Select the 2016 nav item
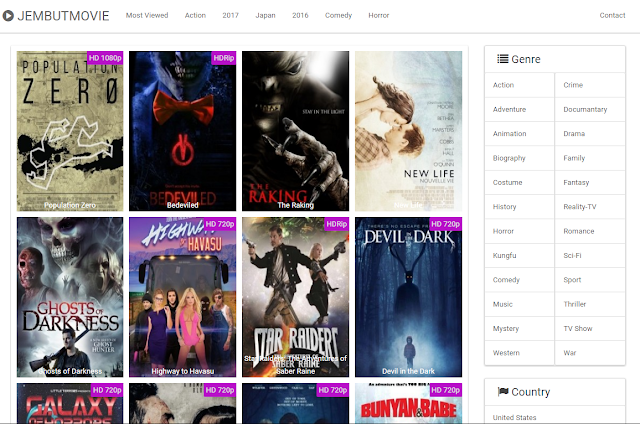This screenshot has width=640, height=424. pyautogui.click(x=300, y=16)
